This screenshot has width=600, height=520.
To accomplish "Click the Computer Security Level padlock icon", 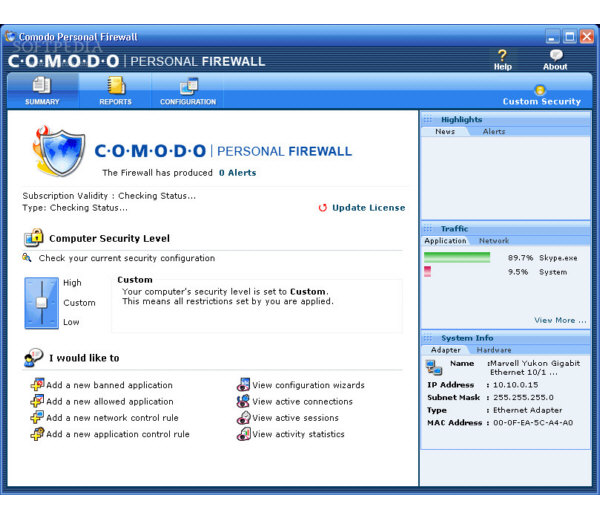I will coord(34,237).
